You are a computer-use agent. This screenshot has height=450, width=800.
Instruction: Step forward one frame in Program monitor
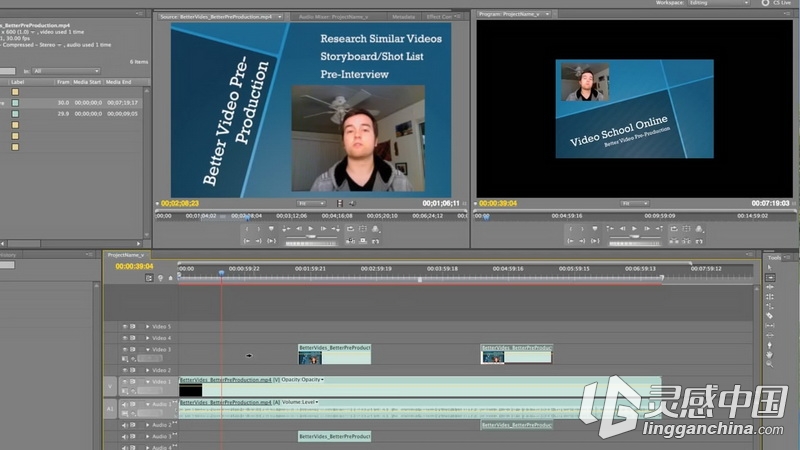coord(646,229)
